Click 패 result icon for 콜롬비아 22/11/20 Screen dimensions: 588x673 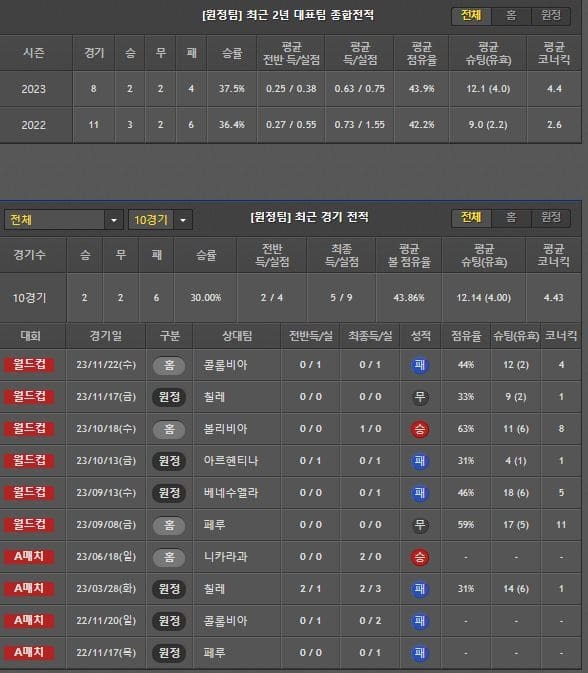[x=419, y=621]
